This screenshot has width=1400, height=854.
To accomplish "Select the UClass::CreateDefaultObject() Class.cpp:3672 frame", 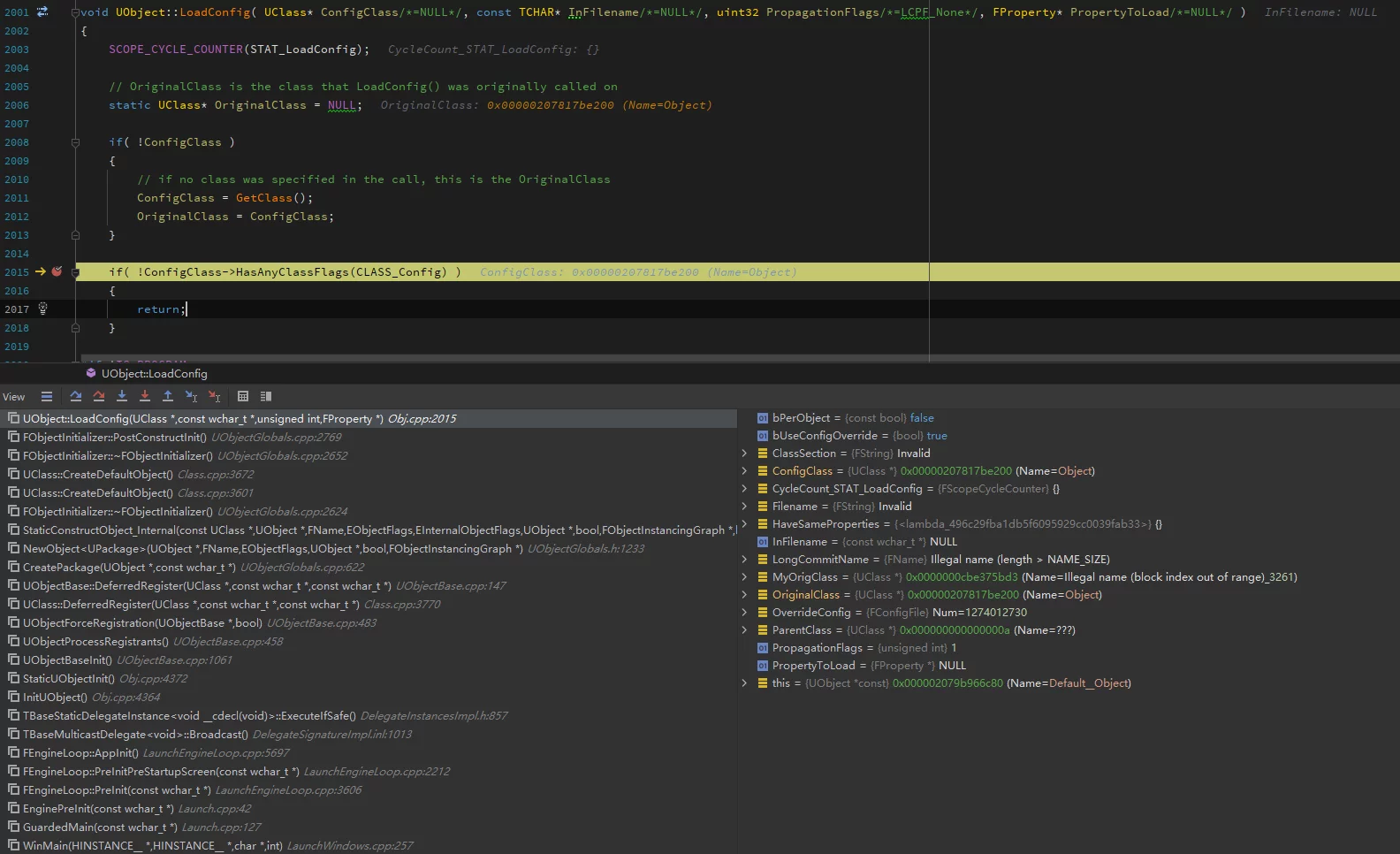I will point(369,474).
